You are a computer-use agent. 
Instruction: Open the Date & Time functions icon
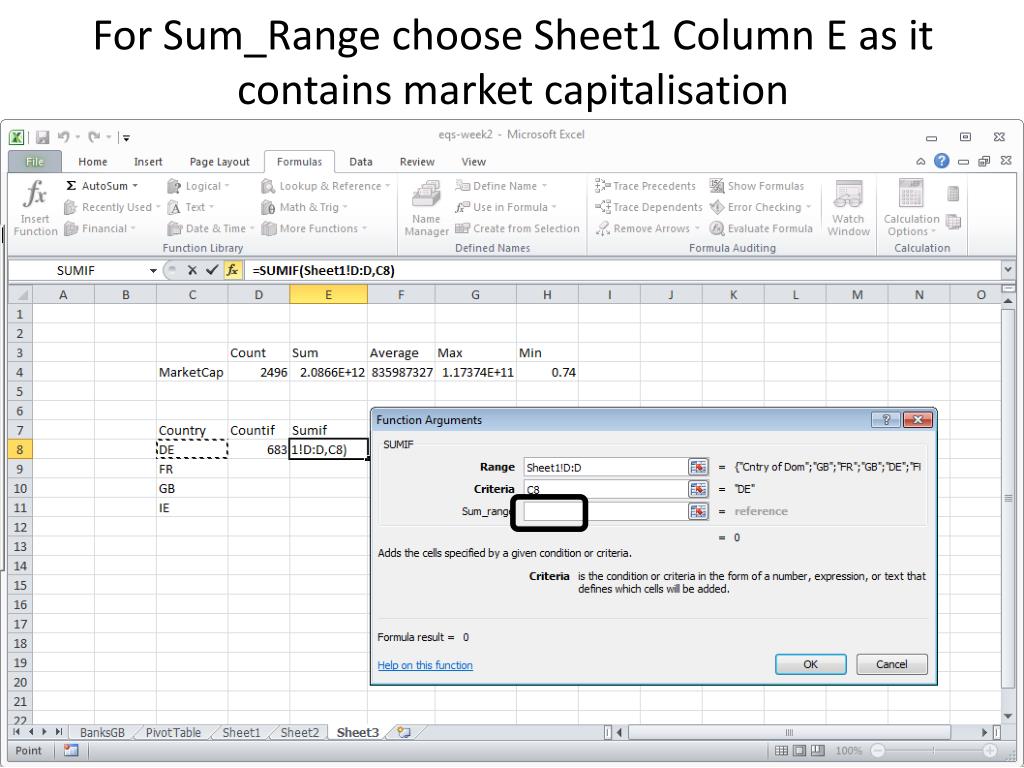174,229
